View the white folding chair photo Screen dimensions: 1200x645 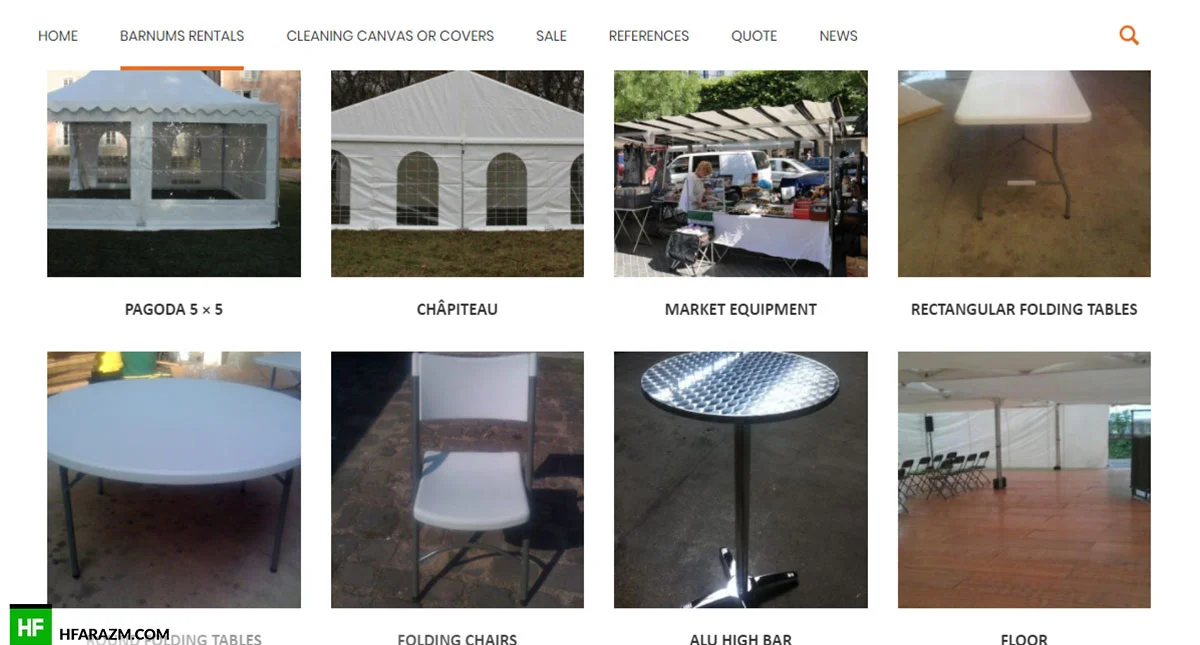point(457,480)
